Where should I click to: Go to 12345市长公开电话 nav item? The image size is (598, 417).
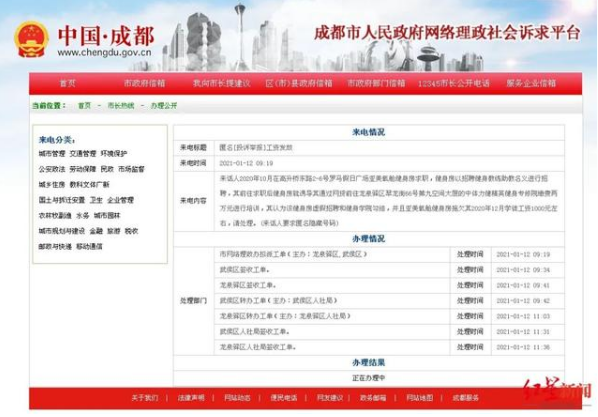click(453, 83)
